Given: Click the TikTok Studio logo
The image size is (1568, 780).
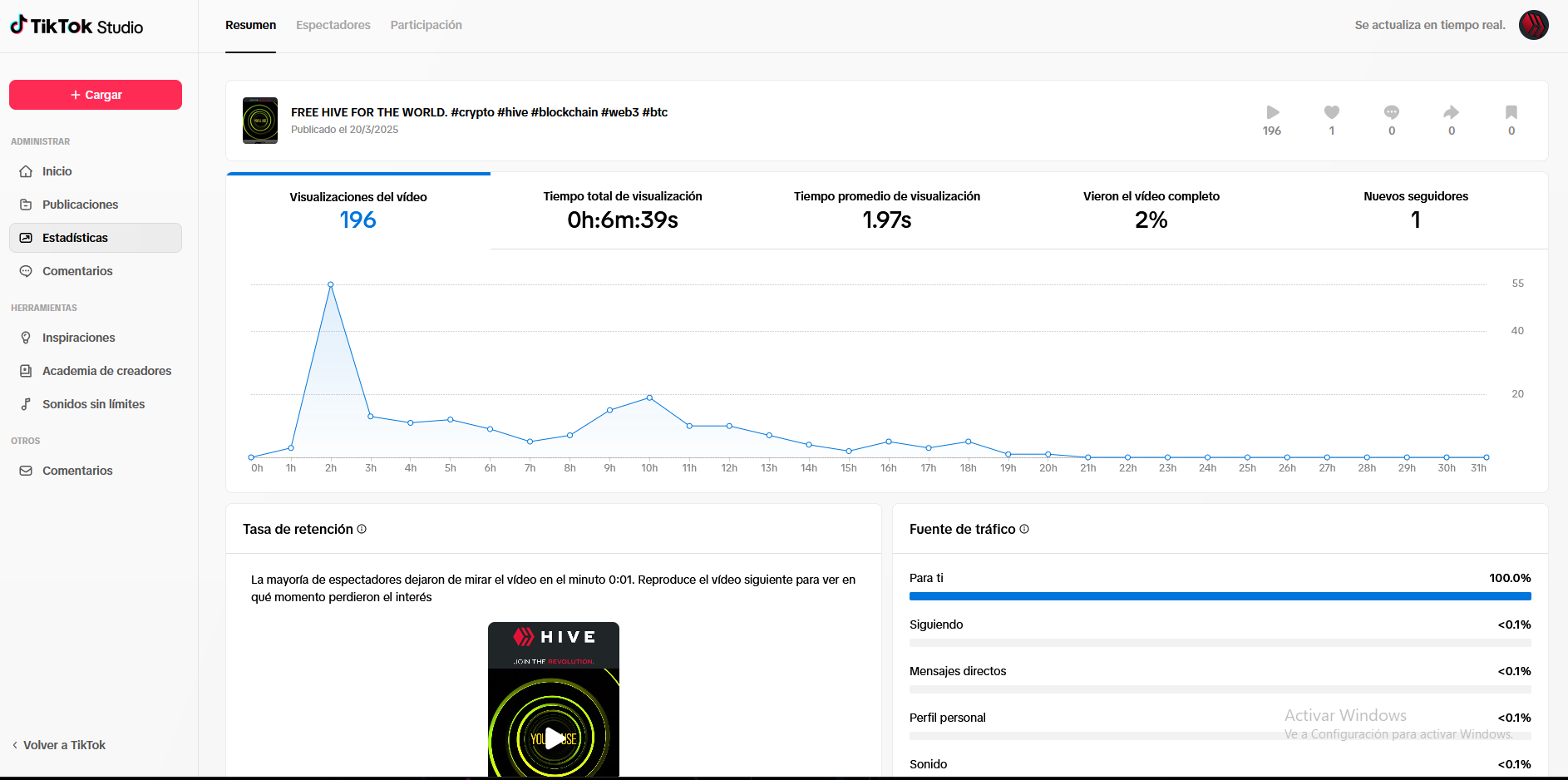Looking at the screenshot, I should [76, 26].
